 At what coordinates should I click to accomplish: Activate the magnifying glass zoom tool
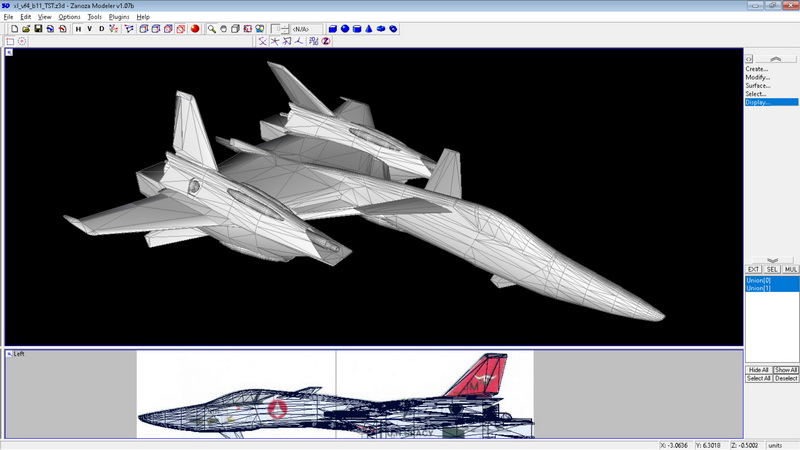[211, 29]
